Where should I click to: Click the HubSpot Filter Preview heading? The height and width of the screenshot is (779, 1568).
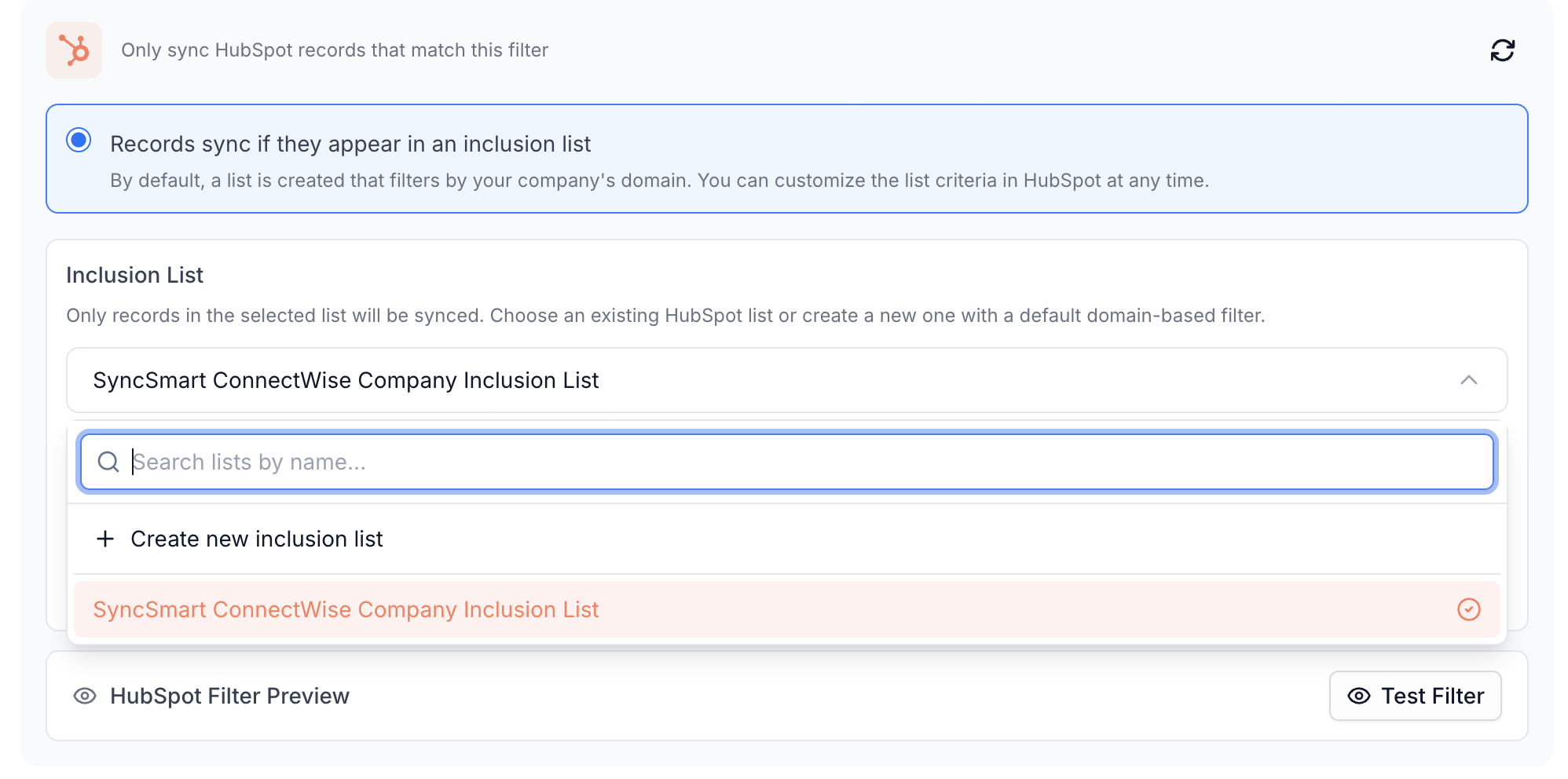[229, 696]
